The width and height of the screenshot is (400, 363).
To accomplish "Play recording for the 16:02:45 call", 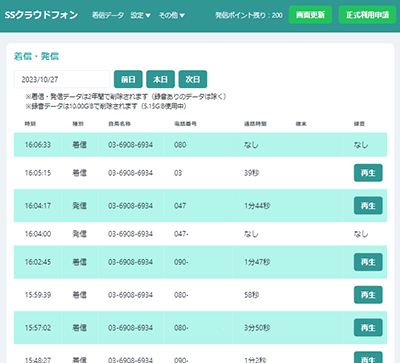I will [x=368, y=262].
